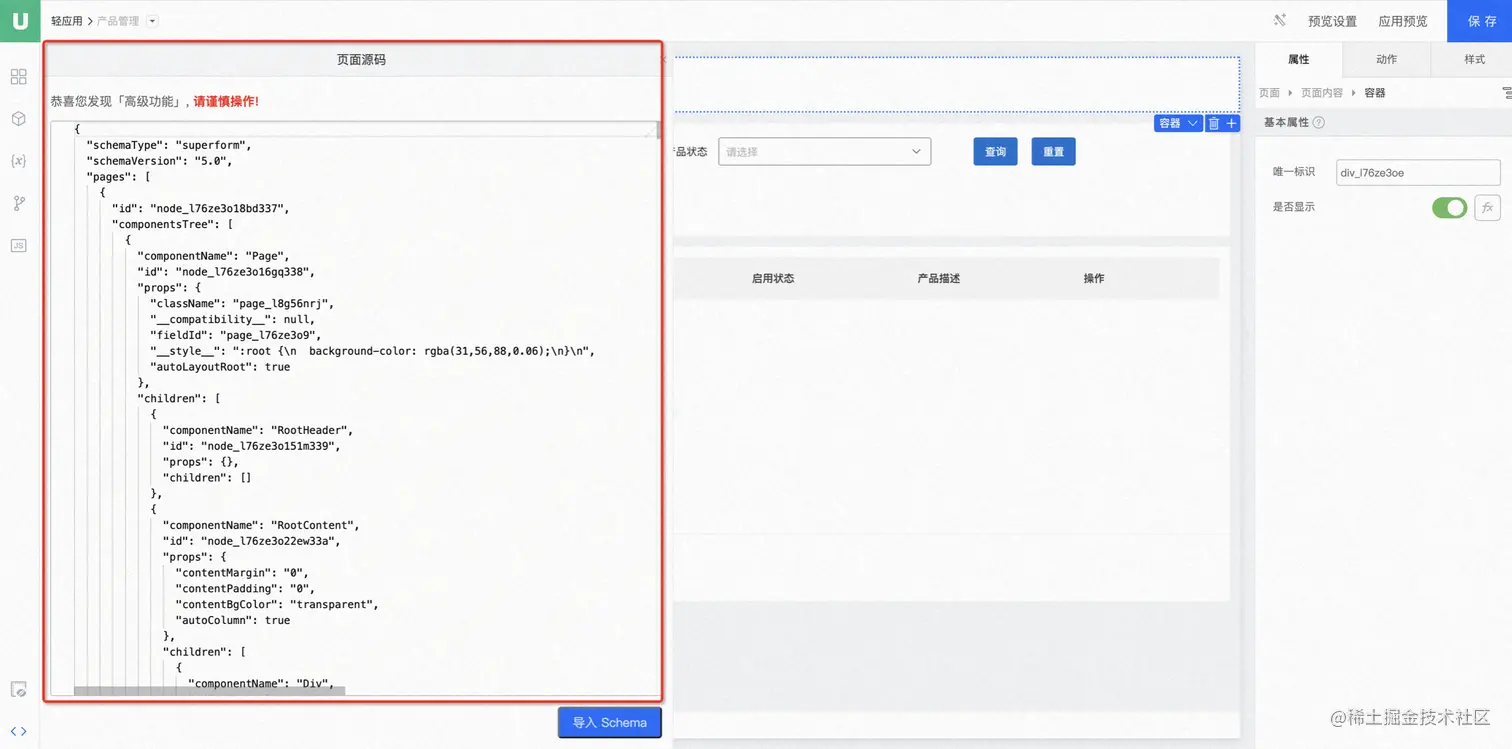Close the 页面源码 panel with the X
This screenshot has height=749, width=1512.
665,60
